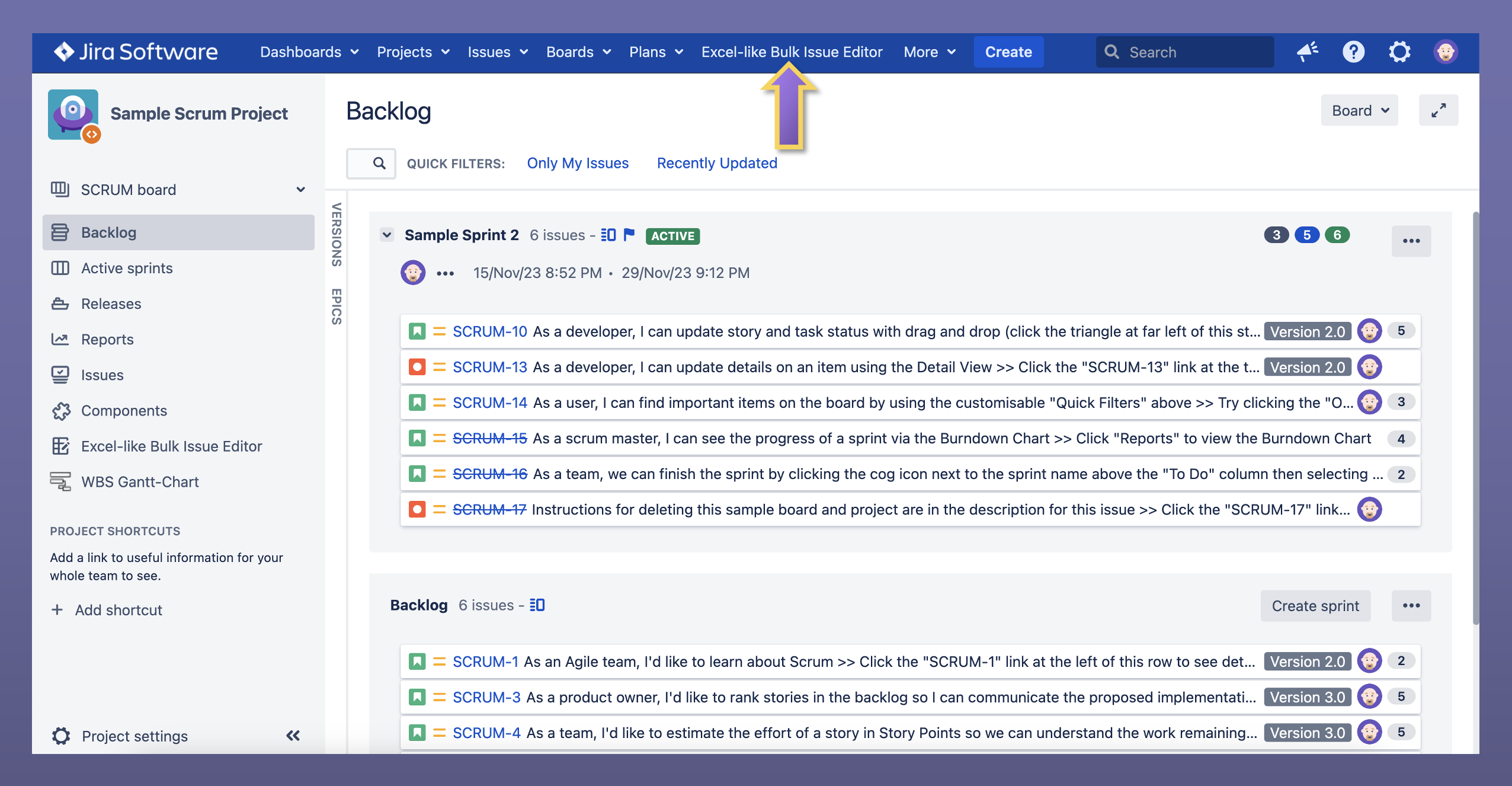This screenshot has width=1512, height=786.
Task: Open WBS Gantt-Chart in the sidebar
Action: 140,482
